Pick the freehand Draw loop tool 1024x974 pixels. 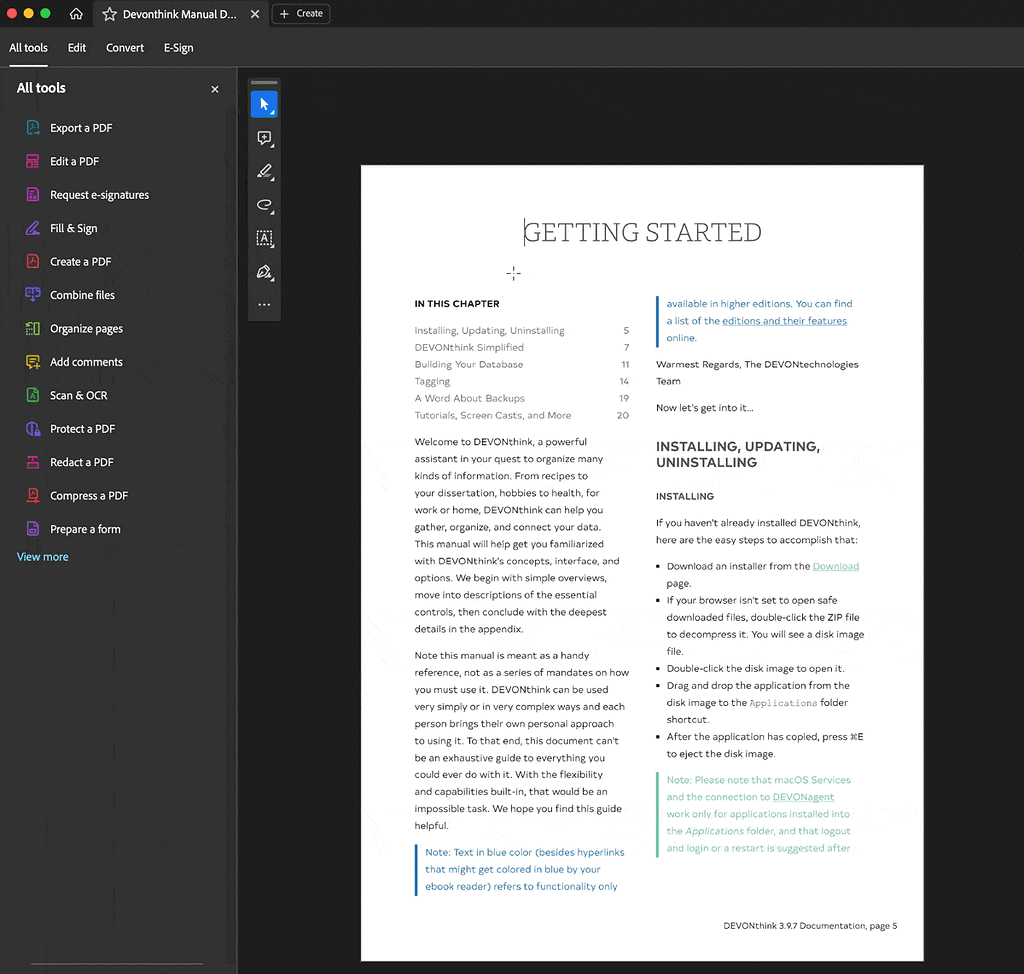tap(264, 205)
